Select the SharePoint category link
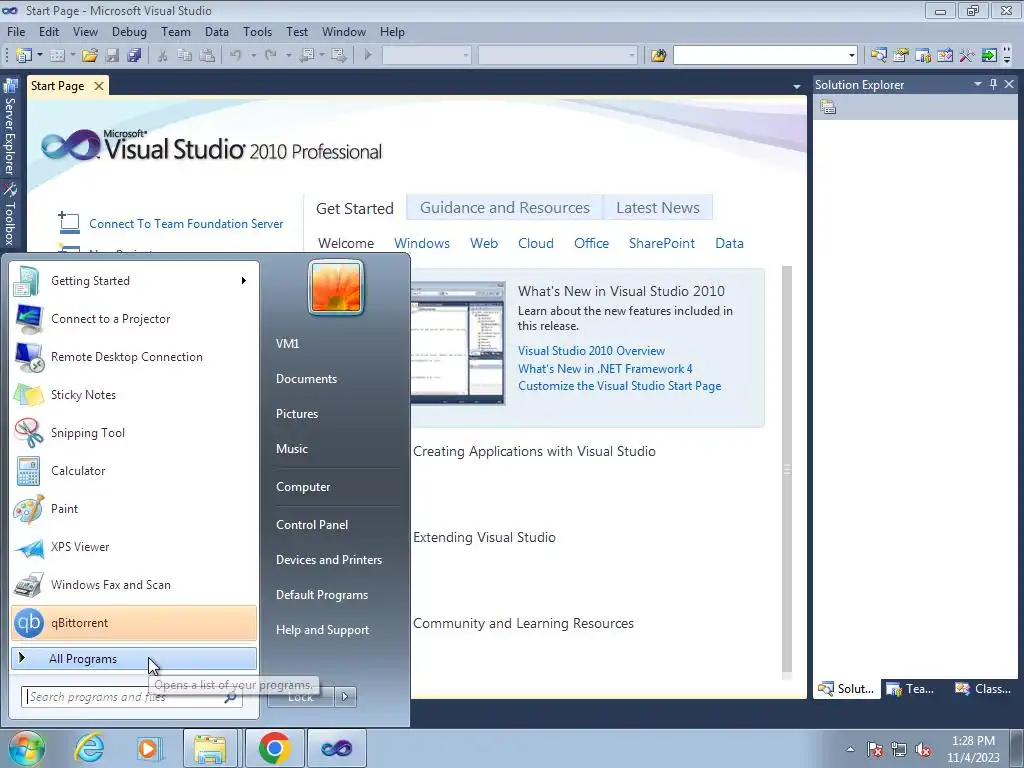This screenshot has height=768, width=1024. pos(662,244)
